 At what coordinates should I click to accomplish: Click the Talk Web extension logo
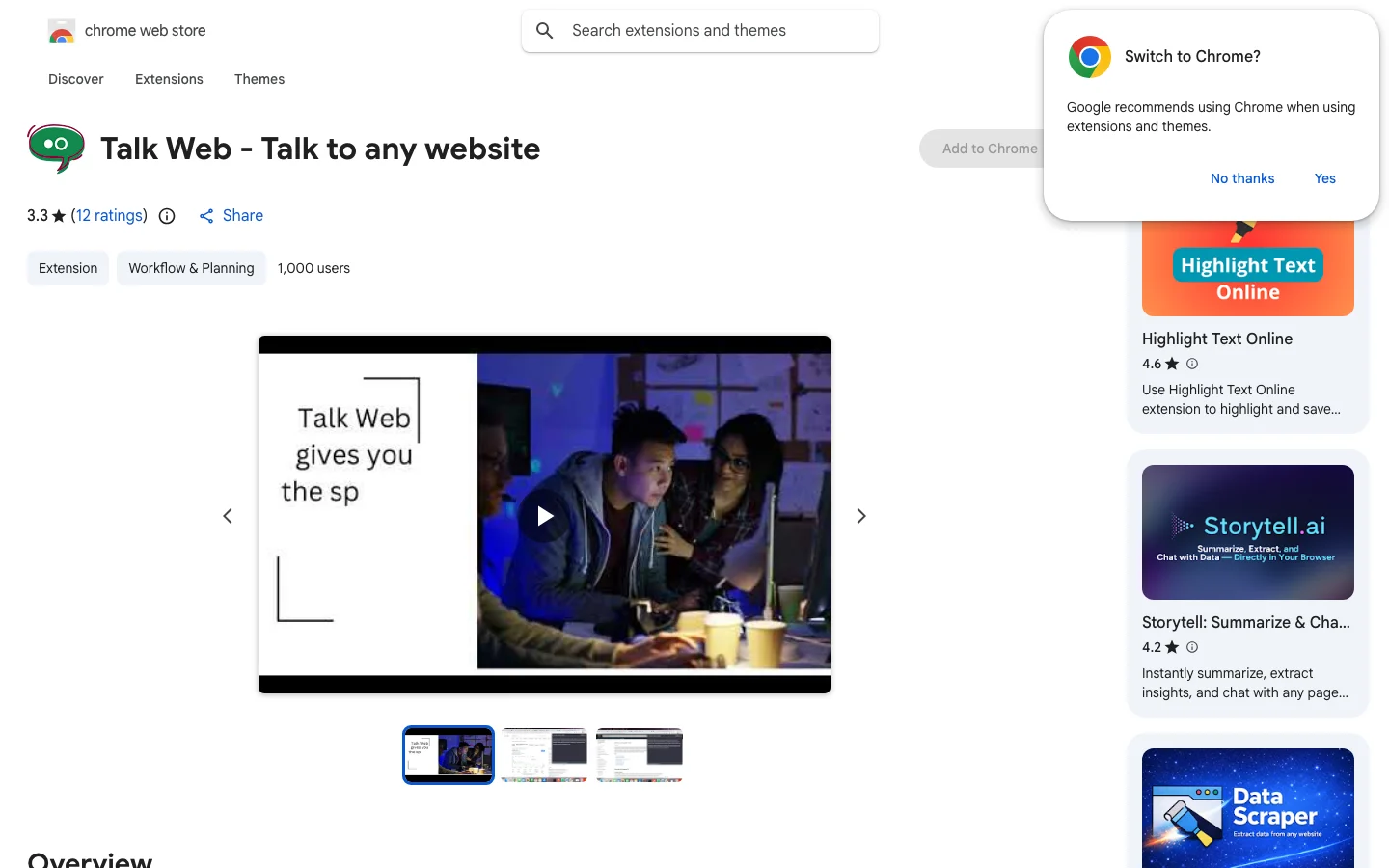(56, 149)
